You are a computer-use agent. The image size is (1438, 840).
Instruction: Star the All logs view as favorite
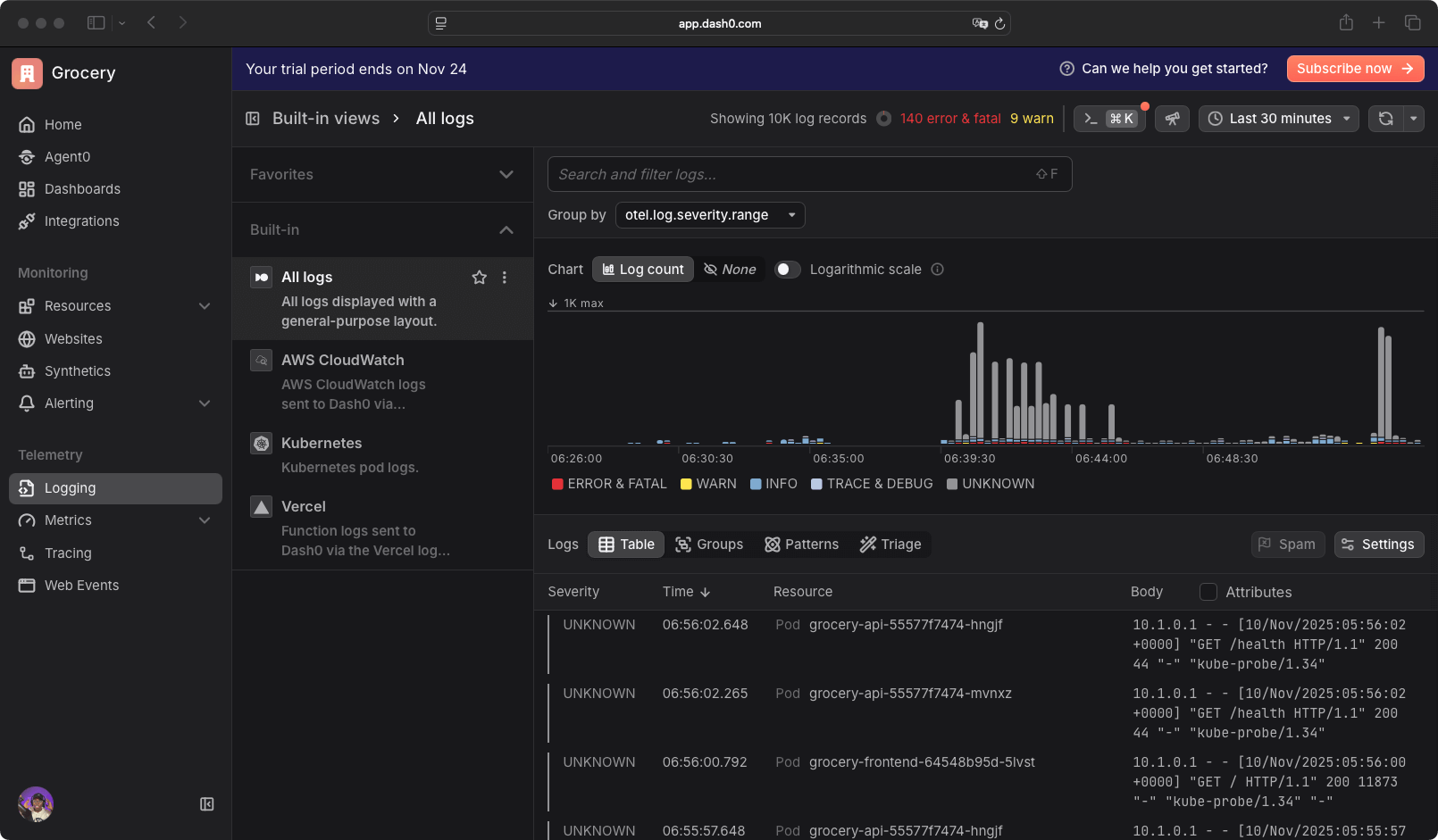(x=480, y=277)
